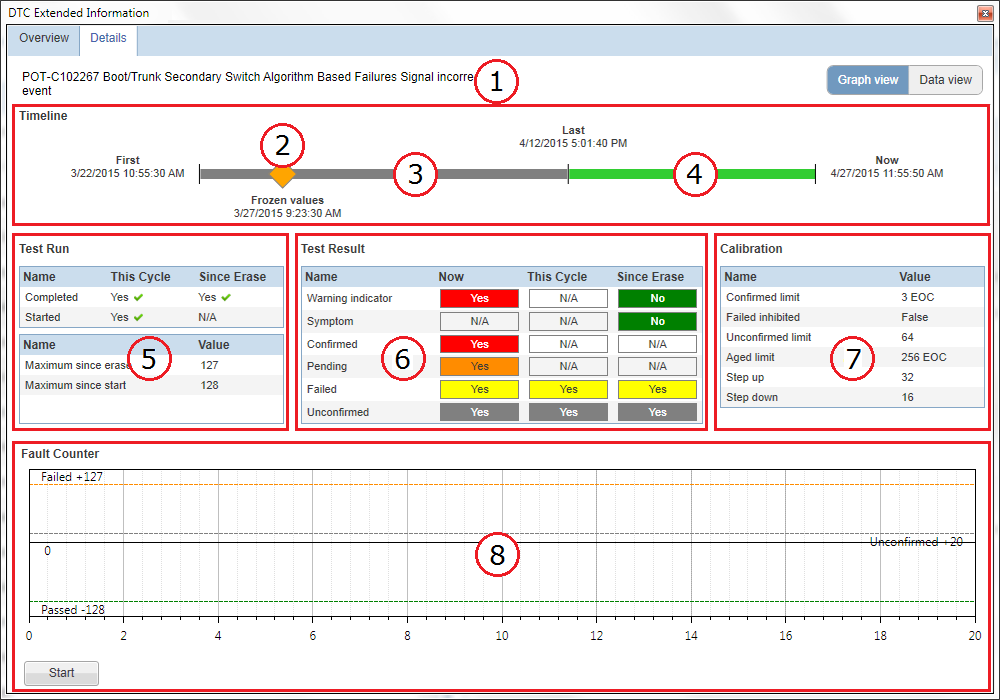Click the 'This Cycle' header in Test Run
Viewport: 1000px width, 700px height.
pos(140,277)
